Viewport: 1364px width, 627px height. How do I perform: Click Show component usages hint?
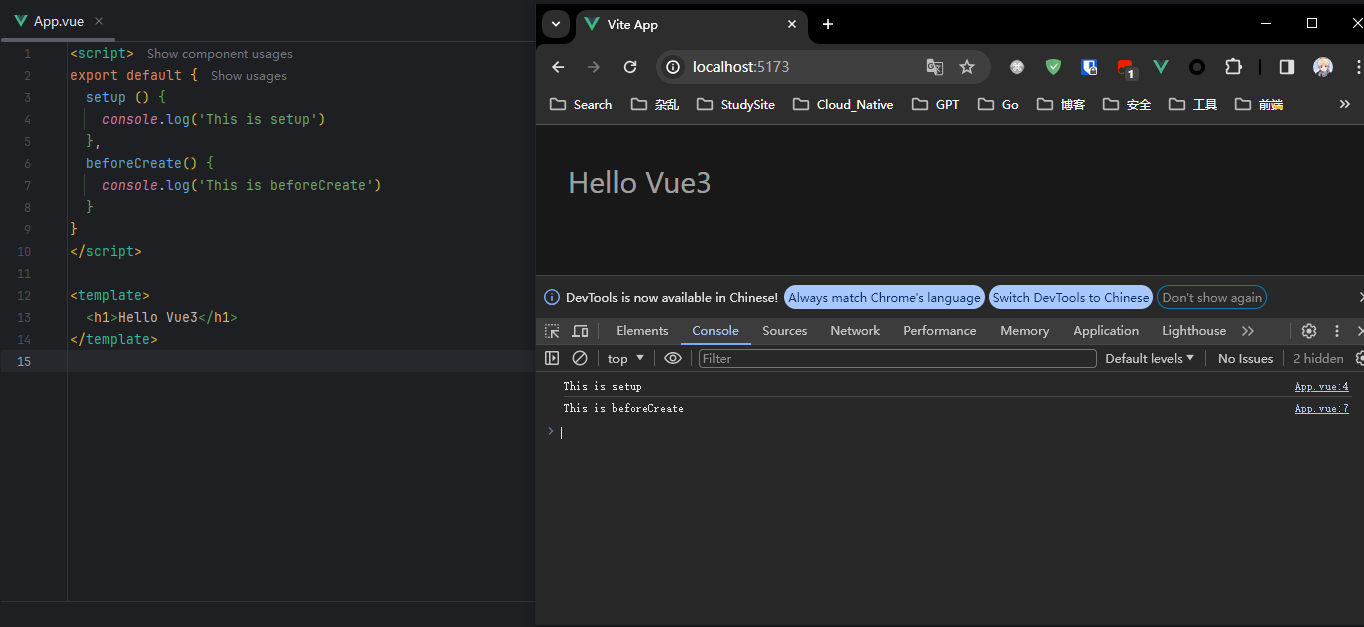220,54
